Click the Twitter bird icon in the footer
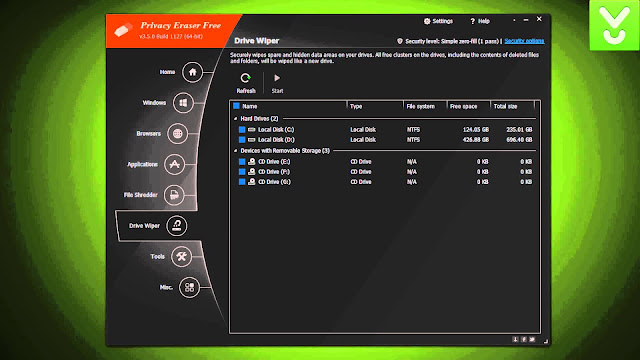Screen dimensions: 640x360 coord(532,339)
